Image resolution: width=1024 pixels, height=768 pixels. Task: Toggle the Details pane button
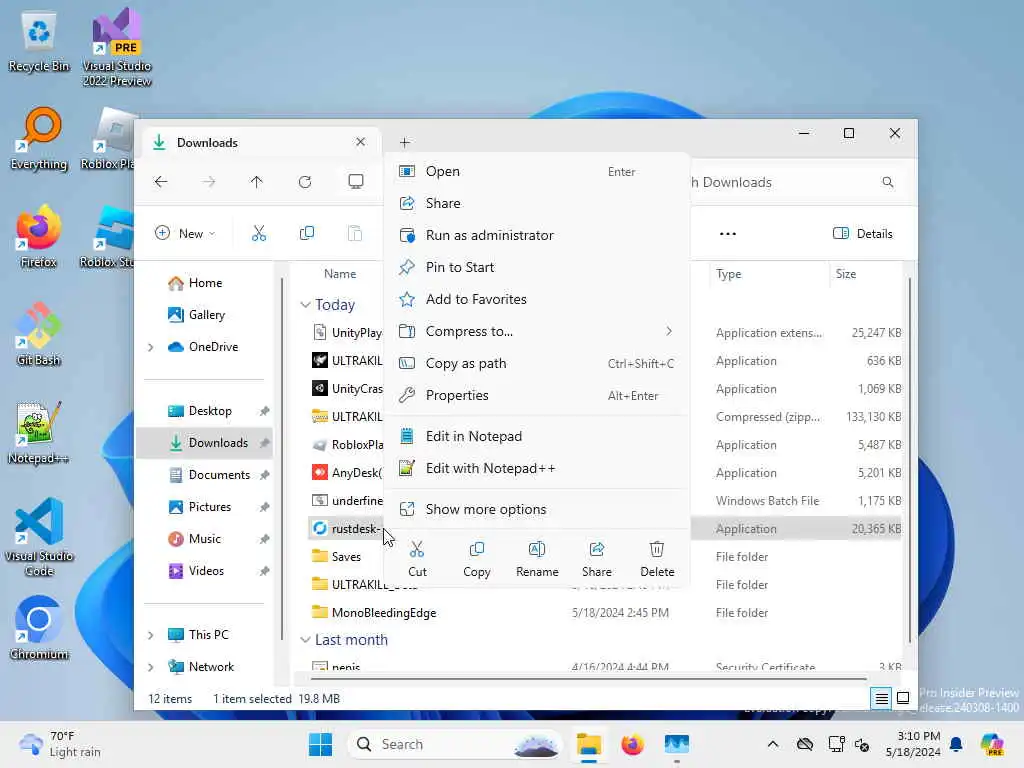click(x=862, y=234)
